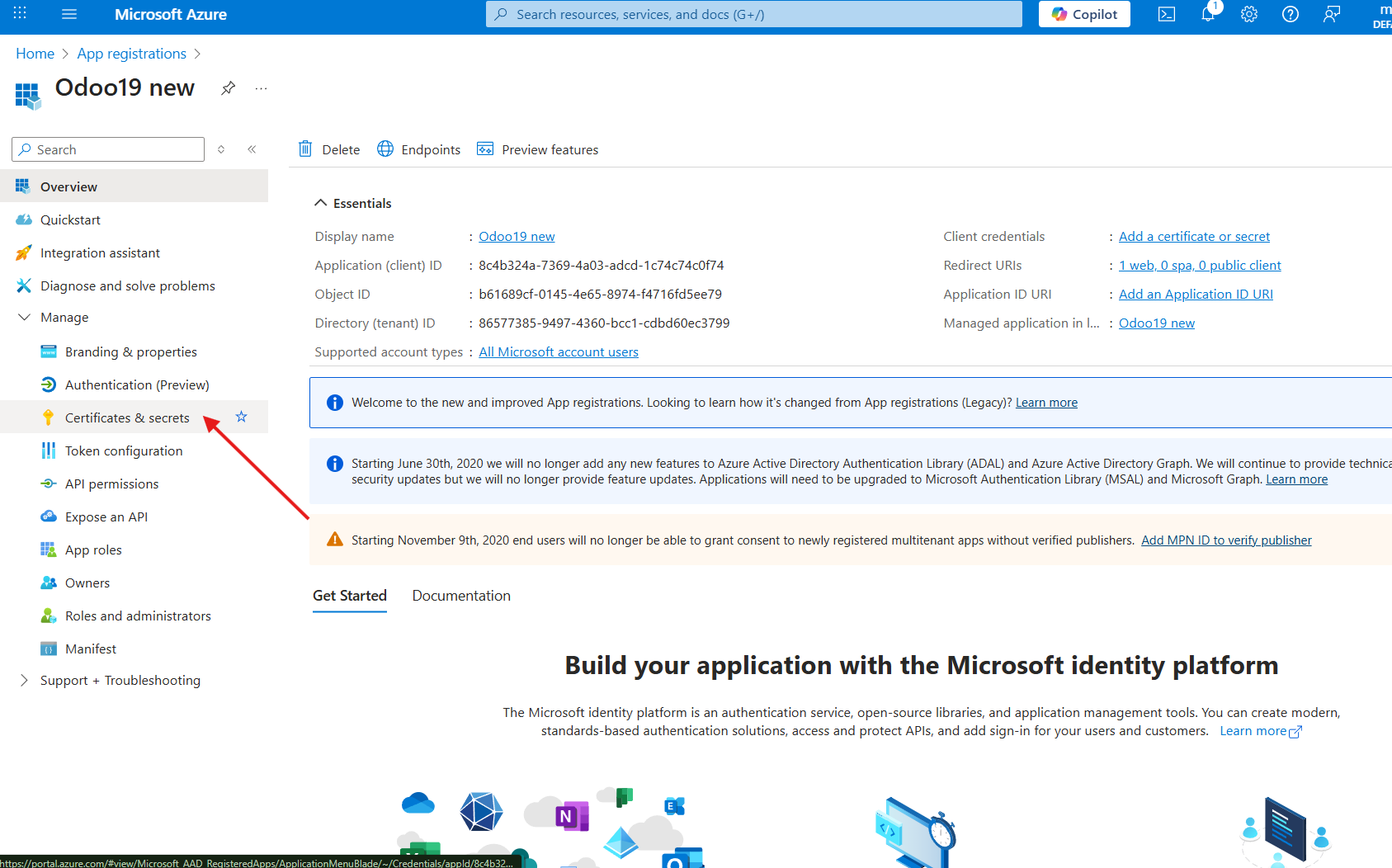
Task: Open the more options ellipsis beside title
Action: (x=261, y=87)
